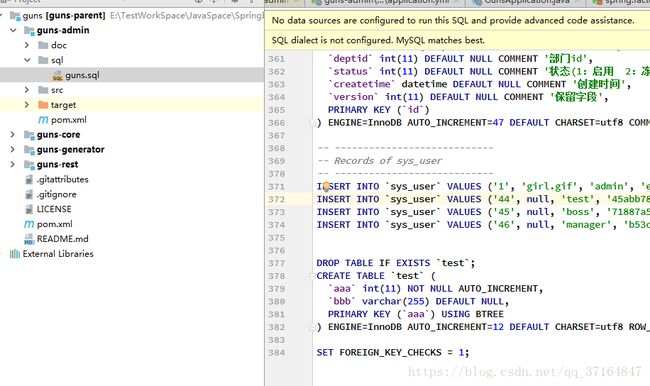Toggle fold marker at line 366

coord(312,123)
